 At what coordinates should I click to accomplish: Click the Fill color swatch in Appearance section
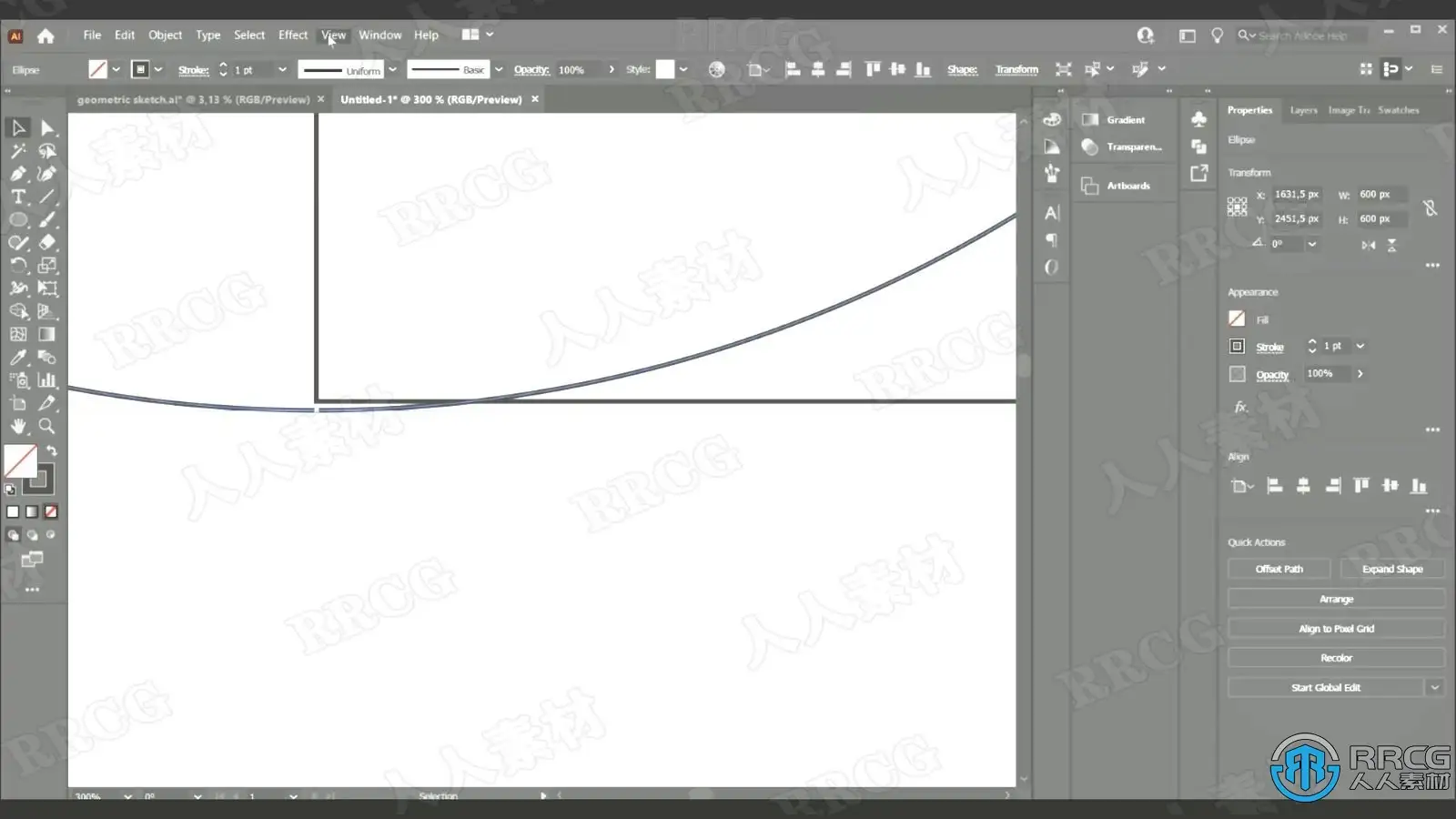[1237, 318]
